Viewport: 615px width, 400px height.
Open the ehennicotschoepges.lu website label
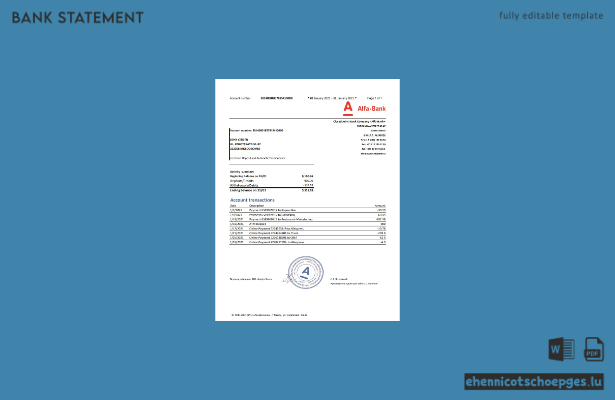click(534, 382)
